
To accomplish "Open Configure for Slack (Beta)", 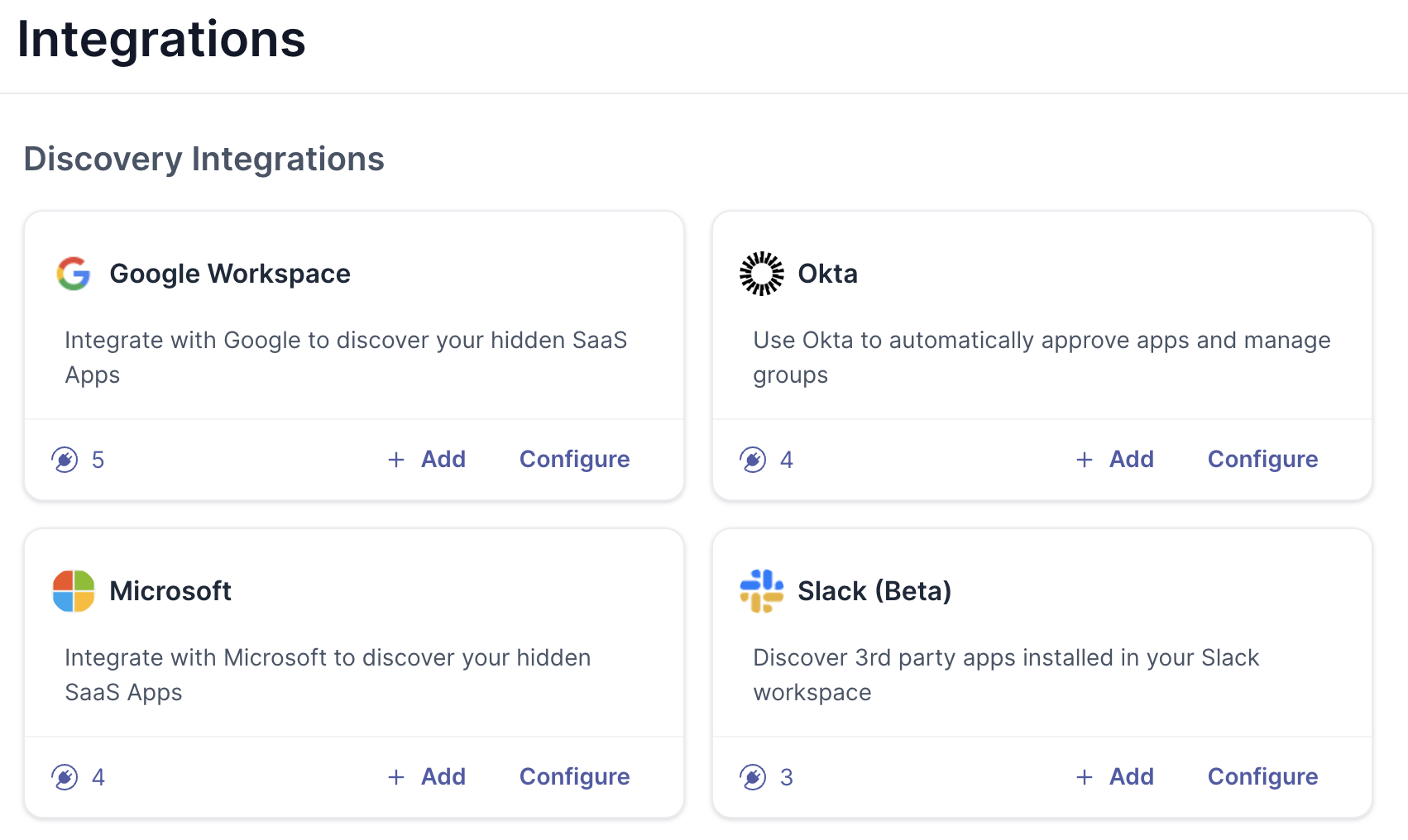I will pos(1262,777).
